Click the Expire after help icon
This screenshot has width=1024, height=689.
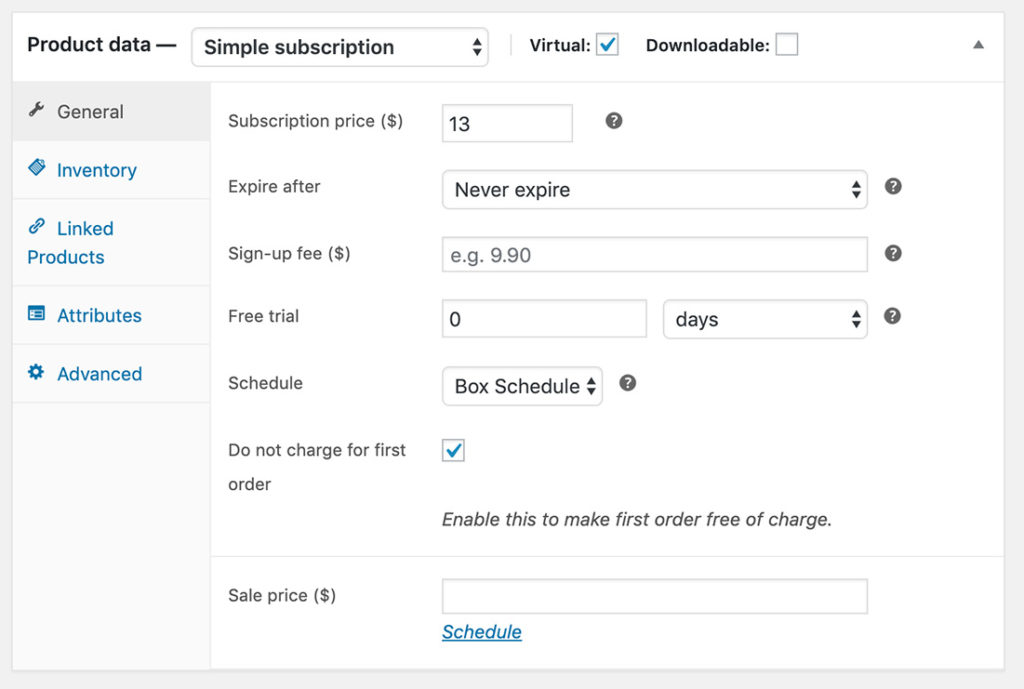[x=893, y=186]
